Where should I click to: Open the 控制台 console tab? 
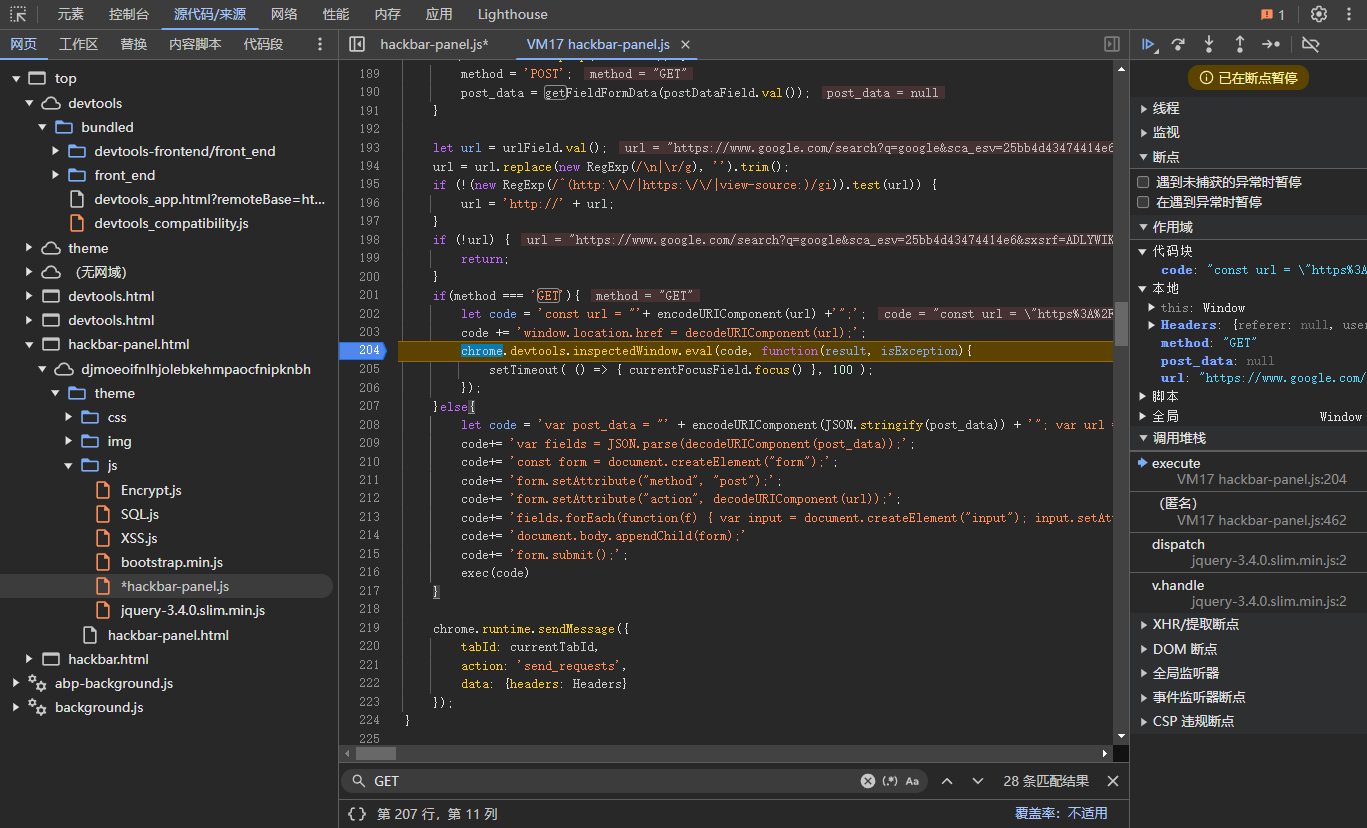click(x=129, y=14)
